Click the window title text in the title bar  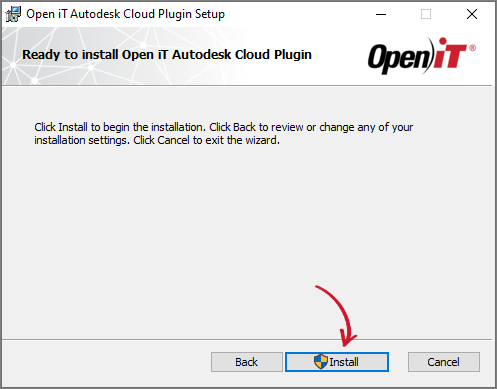pyautogui.click(x=126, y=14)
